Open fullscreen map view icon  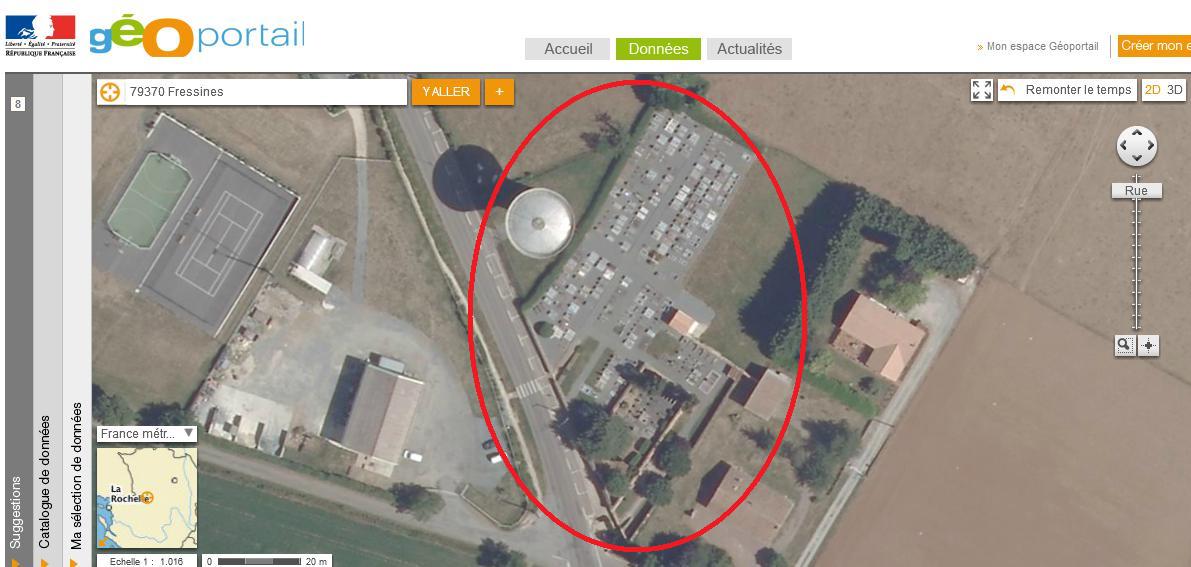pos(982,90)
